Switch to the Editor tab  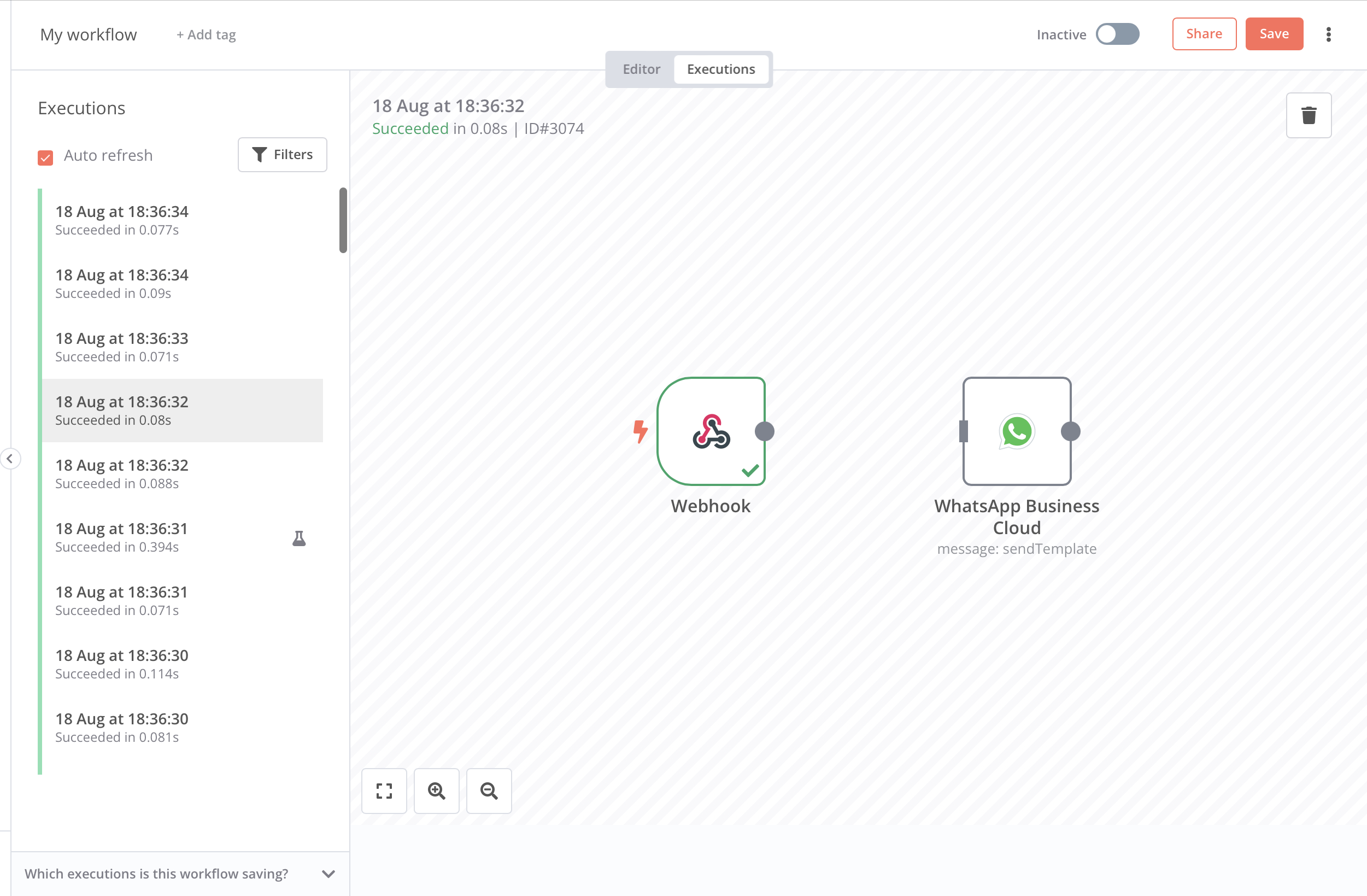click(x=642, y=69)
